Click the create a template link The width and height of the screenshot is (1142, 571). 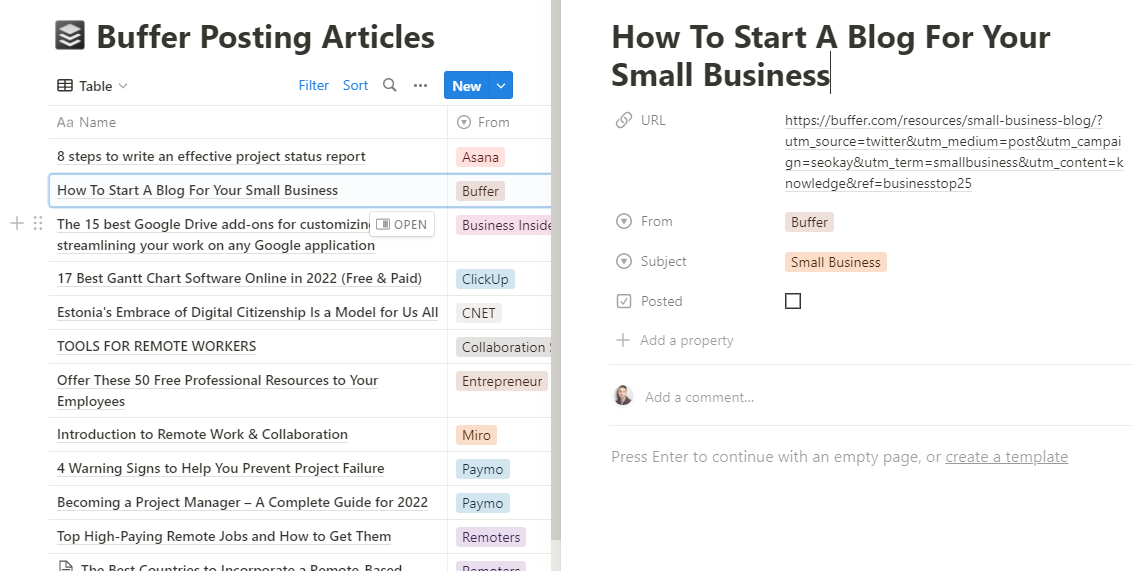[1007, 457]
